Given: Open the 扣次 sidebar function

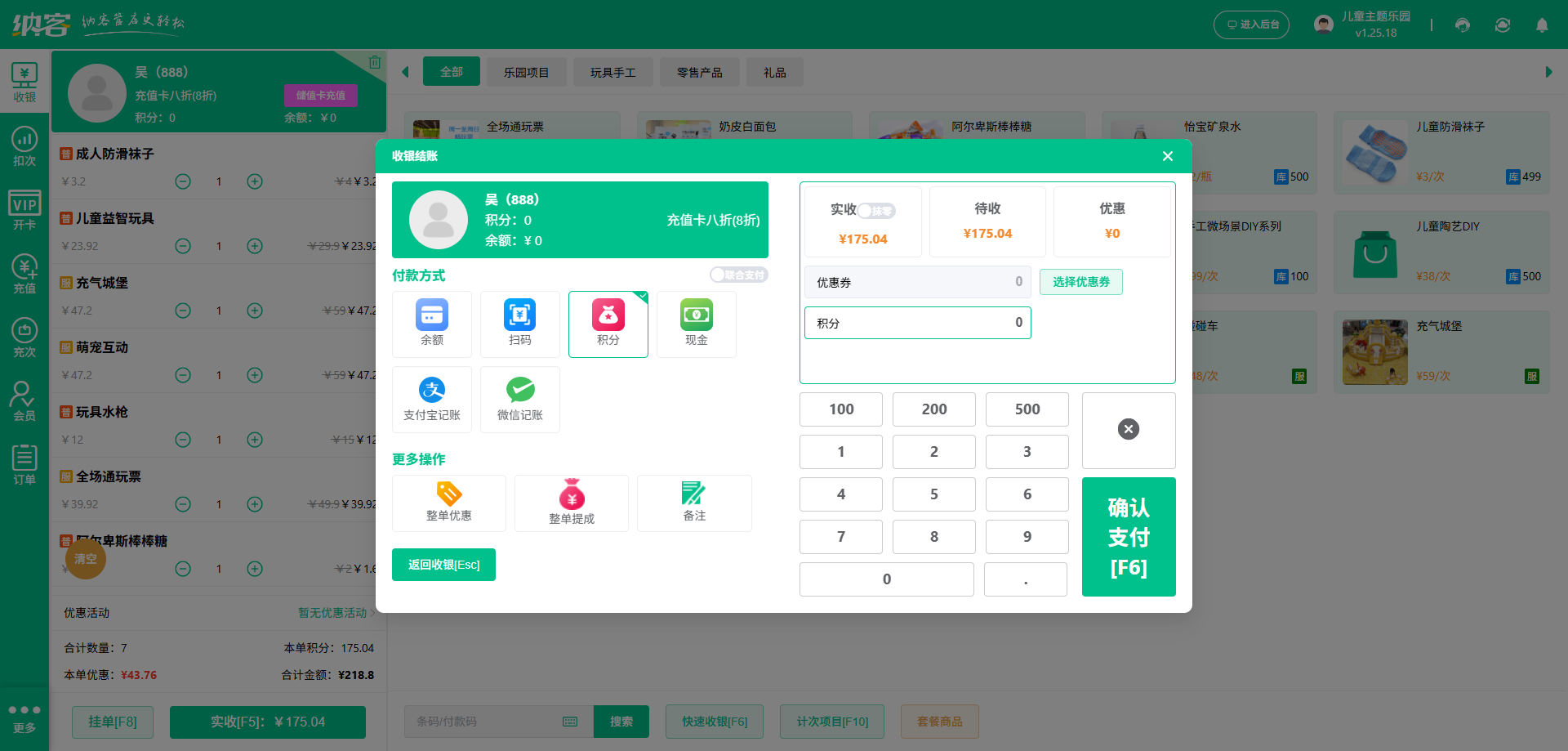Looking at the screenshot, I should tap(24, 147).
